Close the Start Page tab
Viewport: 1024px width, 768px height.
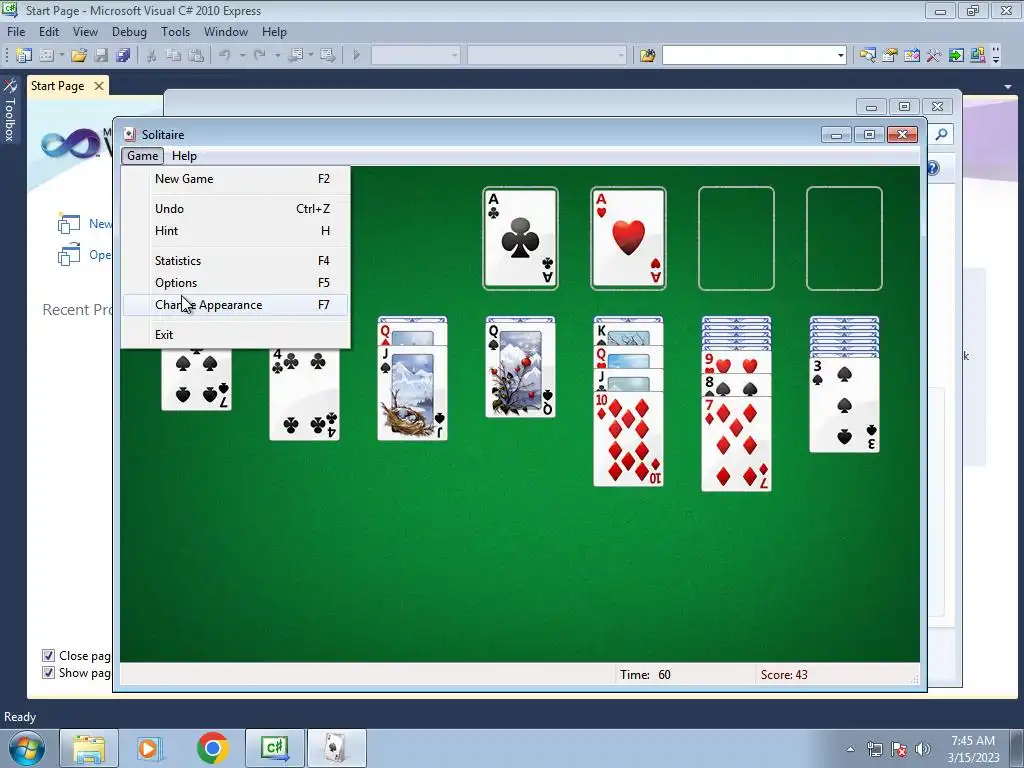99,86
